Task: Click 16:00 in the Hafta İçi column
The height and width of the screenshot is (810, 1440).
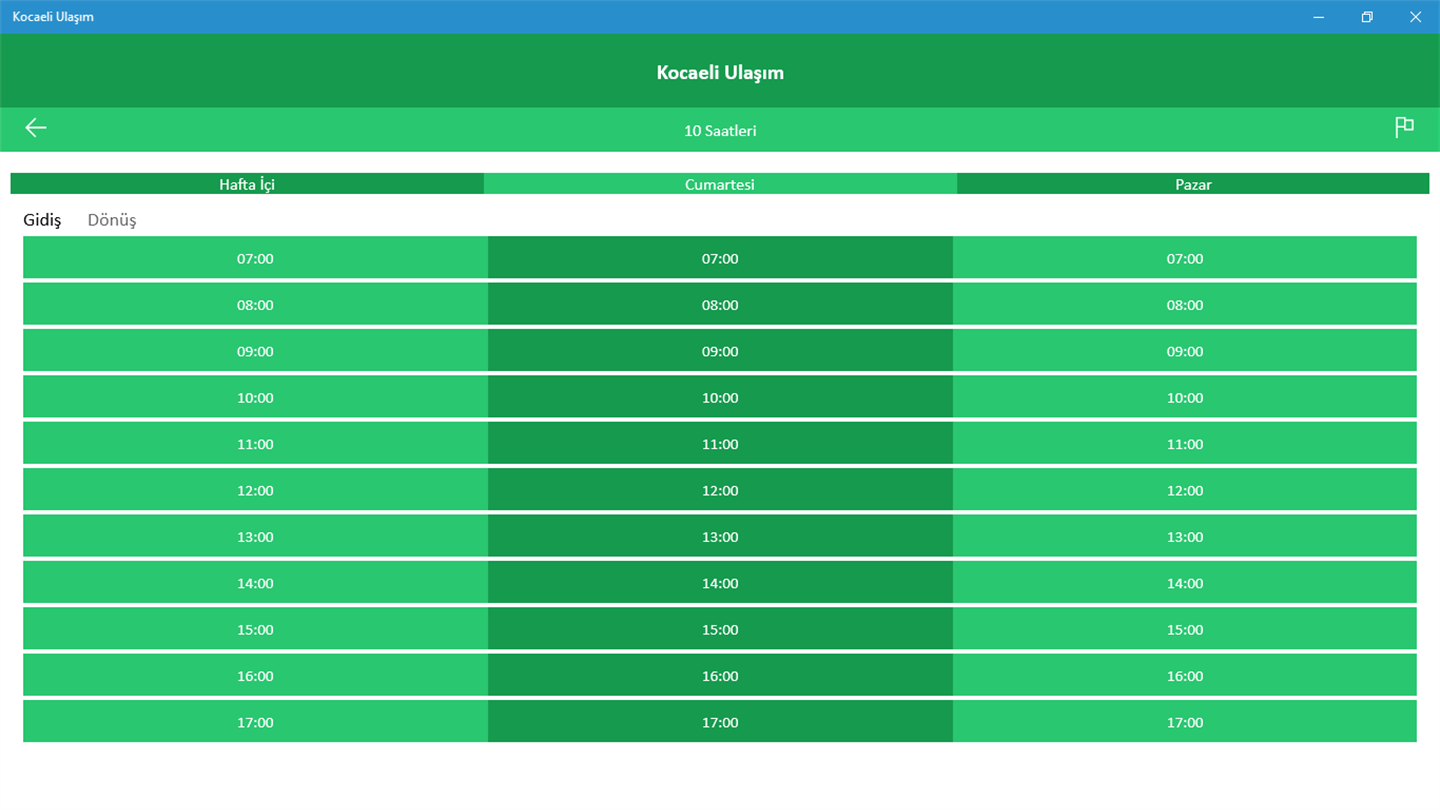Action: pyautogui.click(x=255, y=676)
